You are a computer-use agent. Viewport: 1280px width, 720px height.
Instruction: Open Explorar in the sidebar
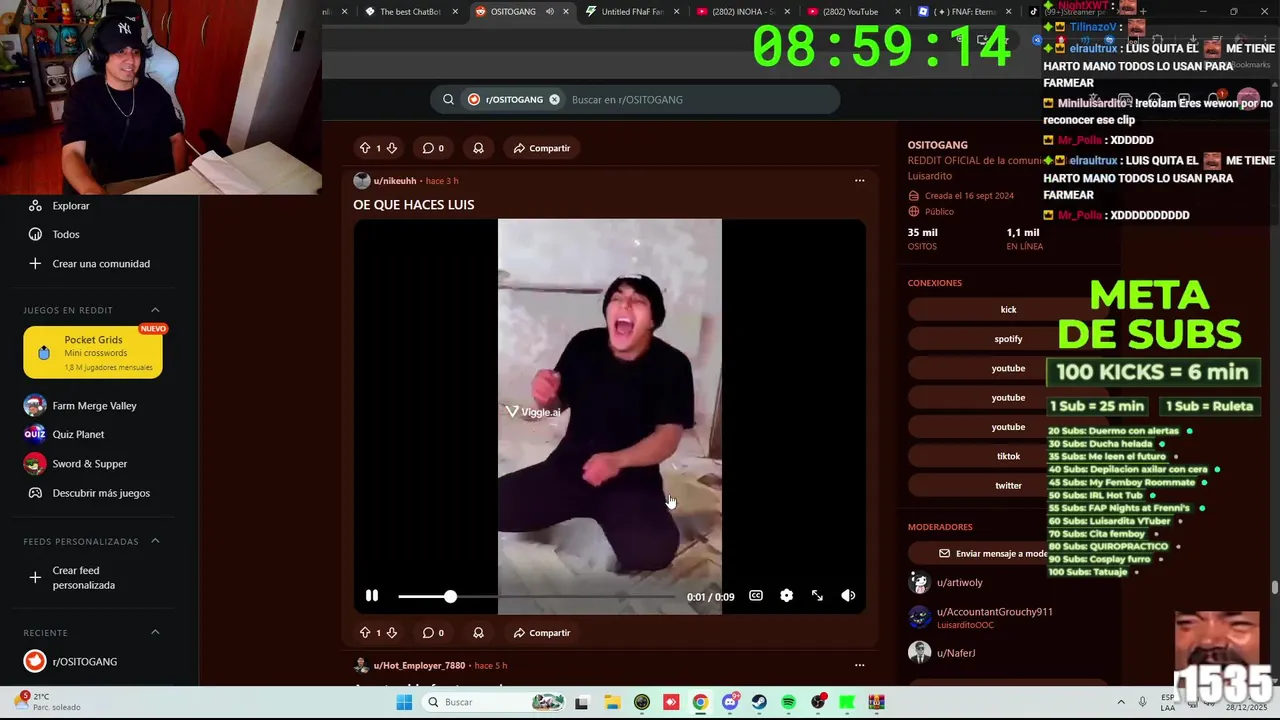coord(71,206)
